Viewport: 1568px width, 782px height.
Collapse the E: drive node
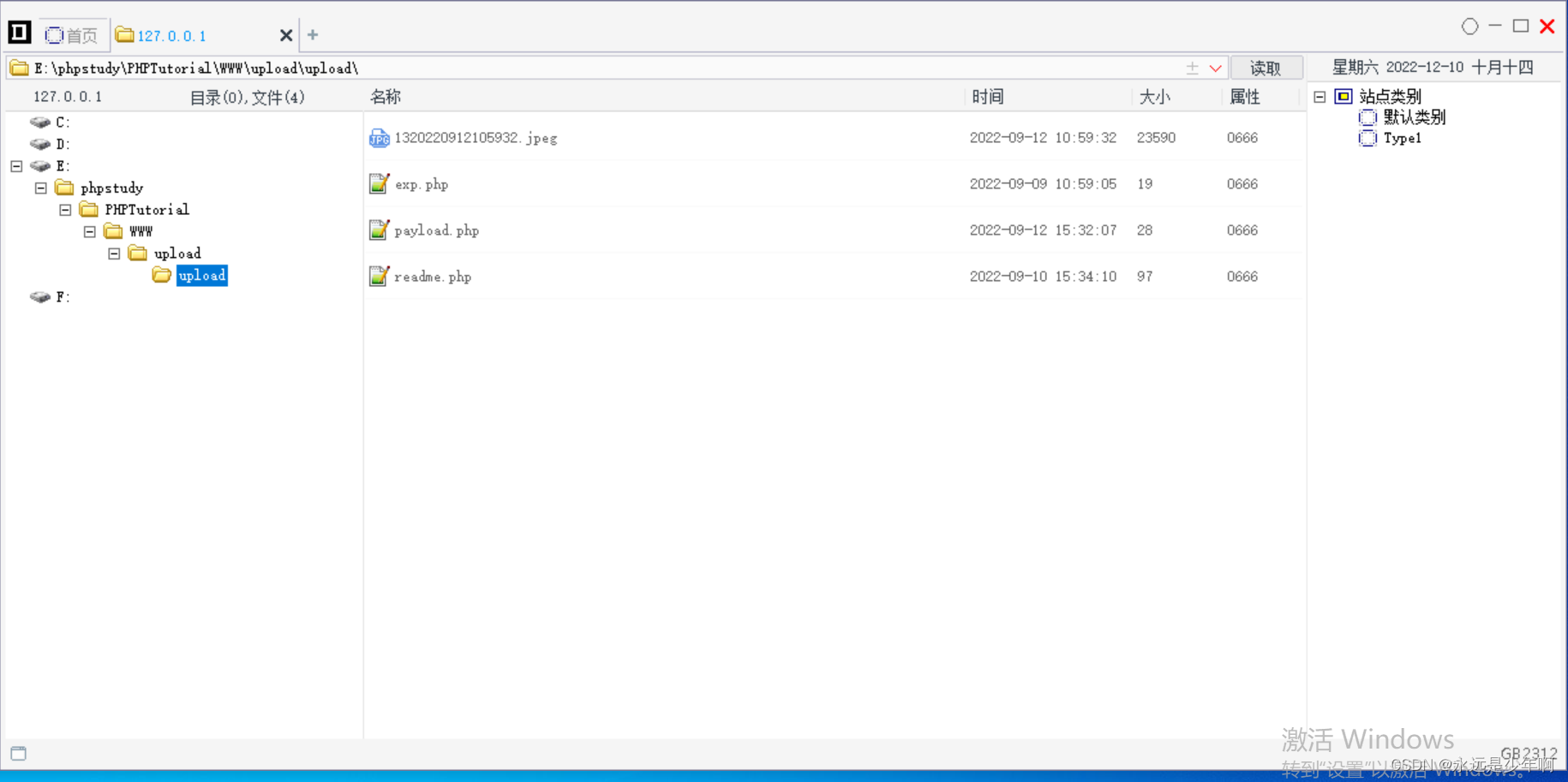(16, 166)
